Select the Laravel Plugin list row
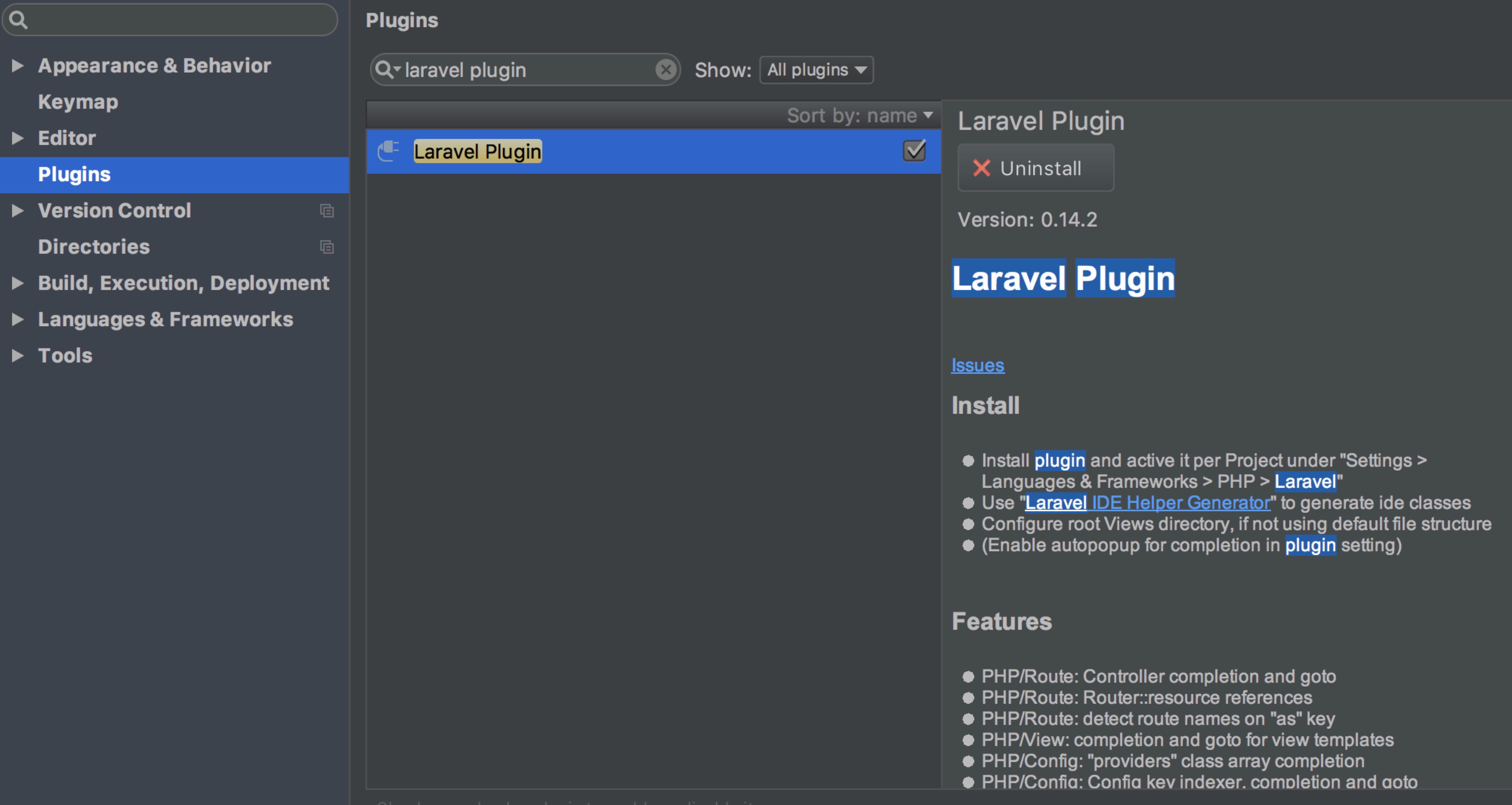Viewport: 1512px width, 805px height. [653, 151]
